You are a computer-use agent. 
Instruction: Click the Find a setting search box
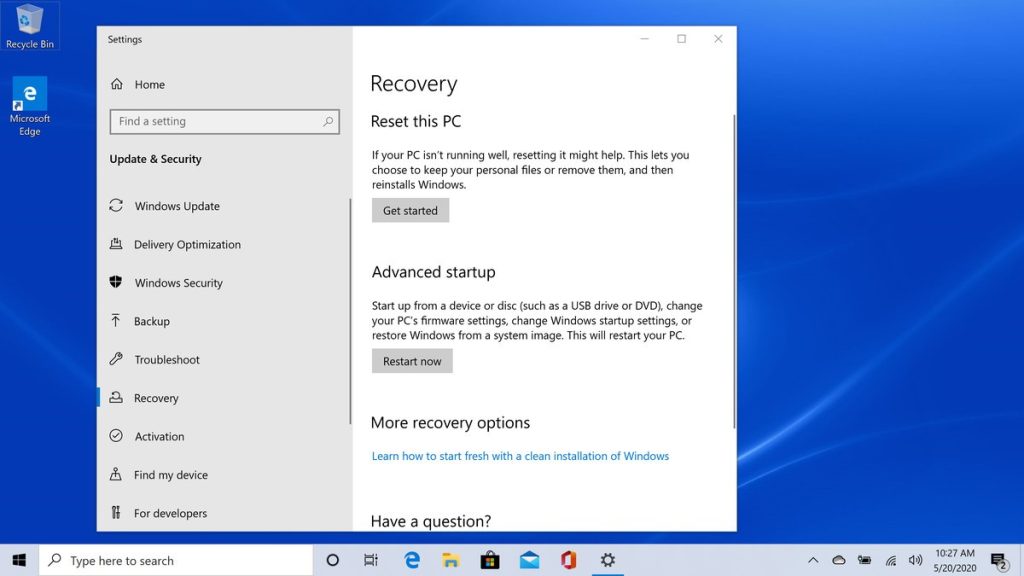click(223, 121)
